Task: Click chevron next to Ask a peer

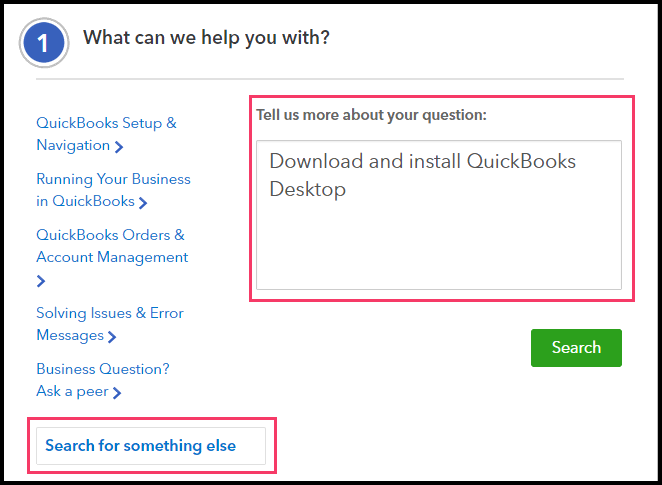Action: coord(117,393)
